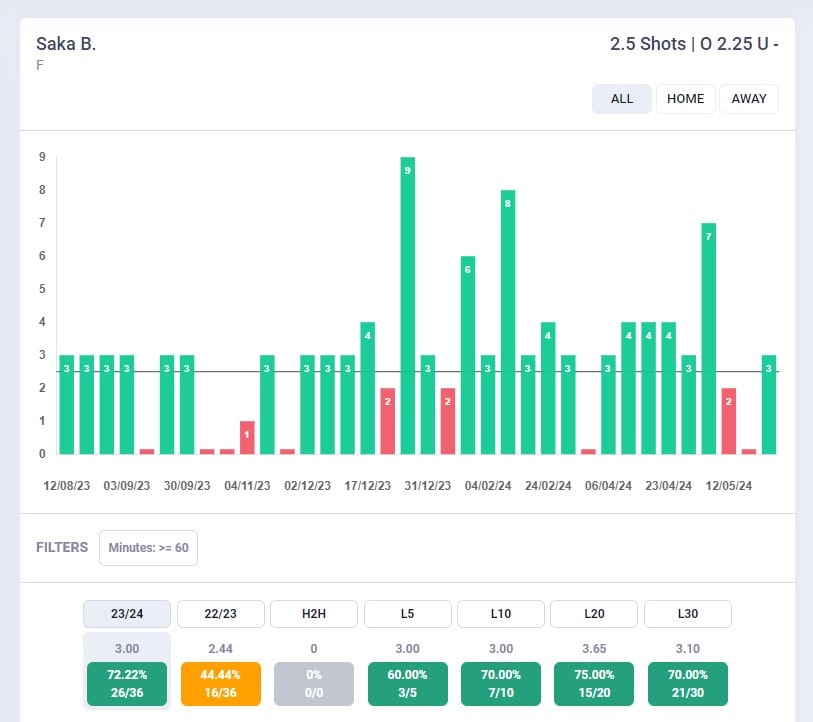This screenshot has width=813, height=722.
Task: Select the L20 tab
Action: click(x=594, y=614)
